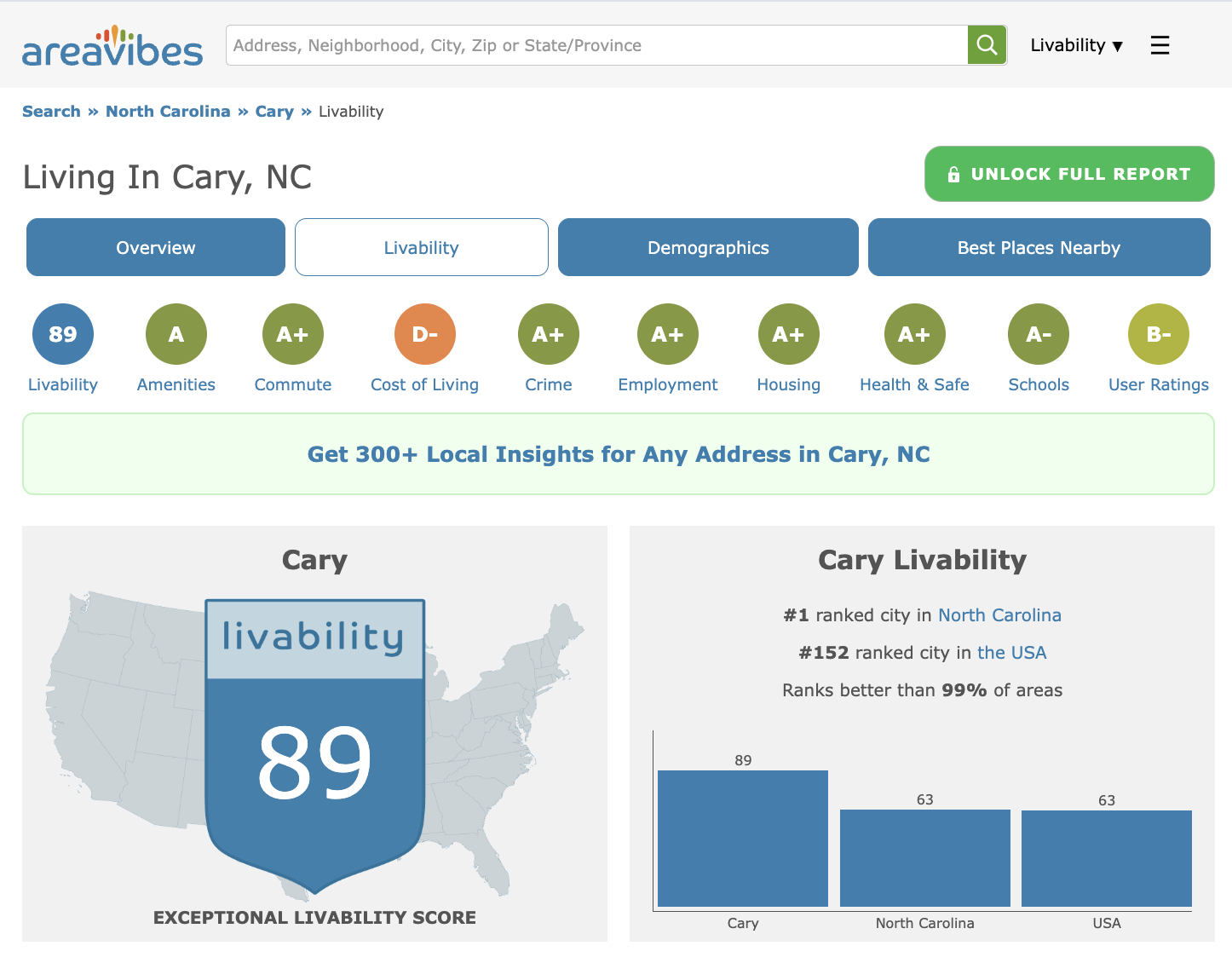This screenshot has height=963, width=1232.
Task: Click the Commute category label
Action: [293, 384]
